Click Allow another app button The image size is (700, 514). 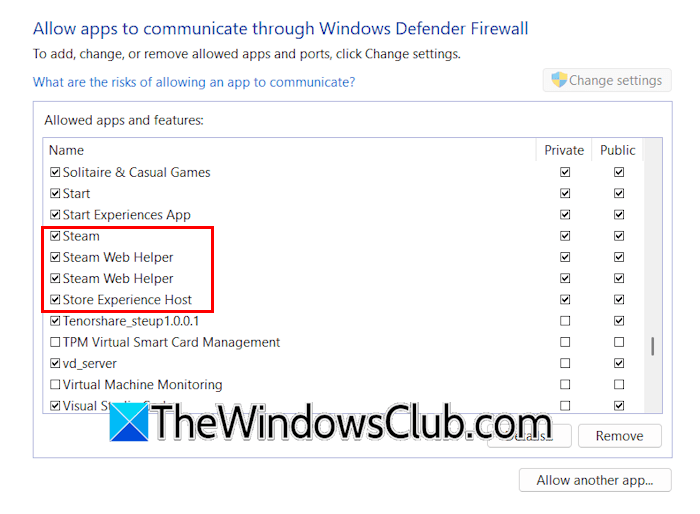pos(595,480)
